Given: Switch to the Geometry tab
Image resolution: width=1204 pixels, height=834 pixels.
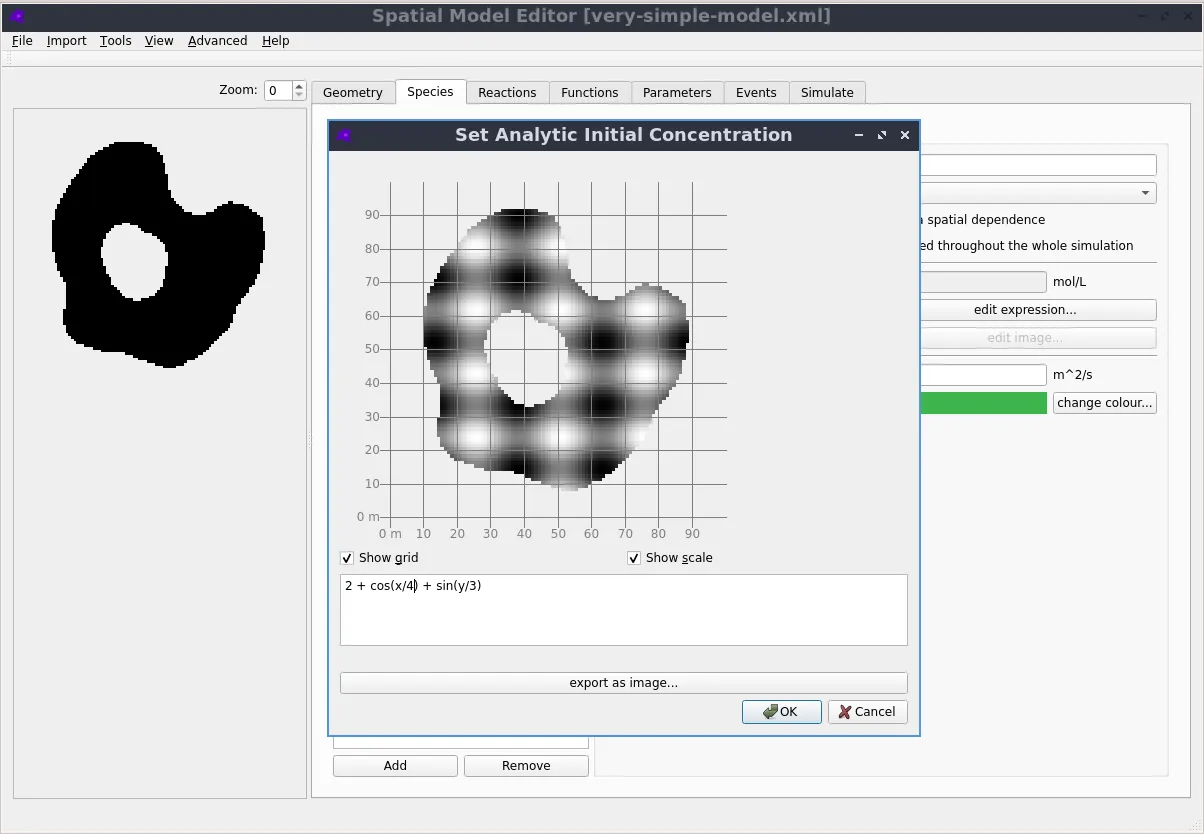Looking at the screenshot, I should pyautogui.click(x=353, y=92).
